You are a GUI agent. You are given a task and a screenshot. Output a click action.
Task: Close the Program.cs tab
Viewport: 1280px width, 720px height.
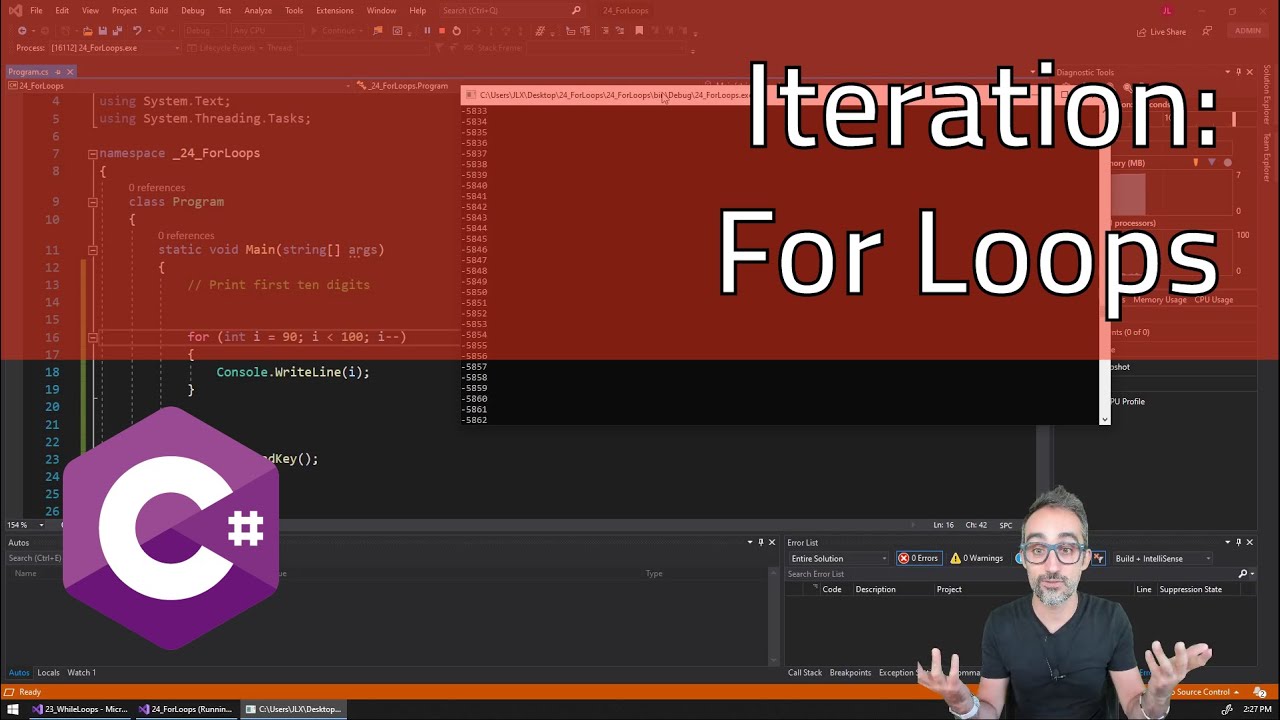[70, 72]
